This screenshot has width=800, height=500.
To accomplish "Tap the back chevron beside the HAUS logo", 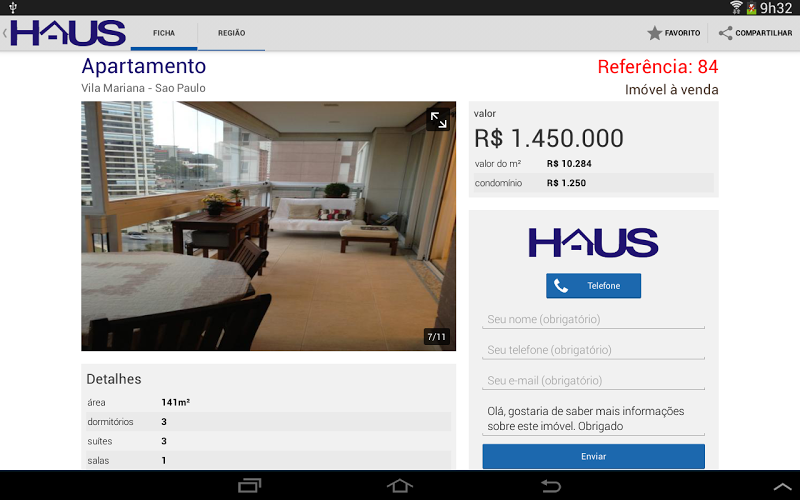I will [x=5, y=33].
